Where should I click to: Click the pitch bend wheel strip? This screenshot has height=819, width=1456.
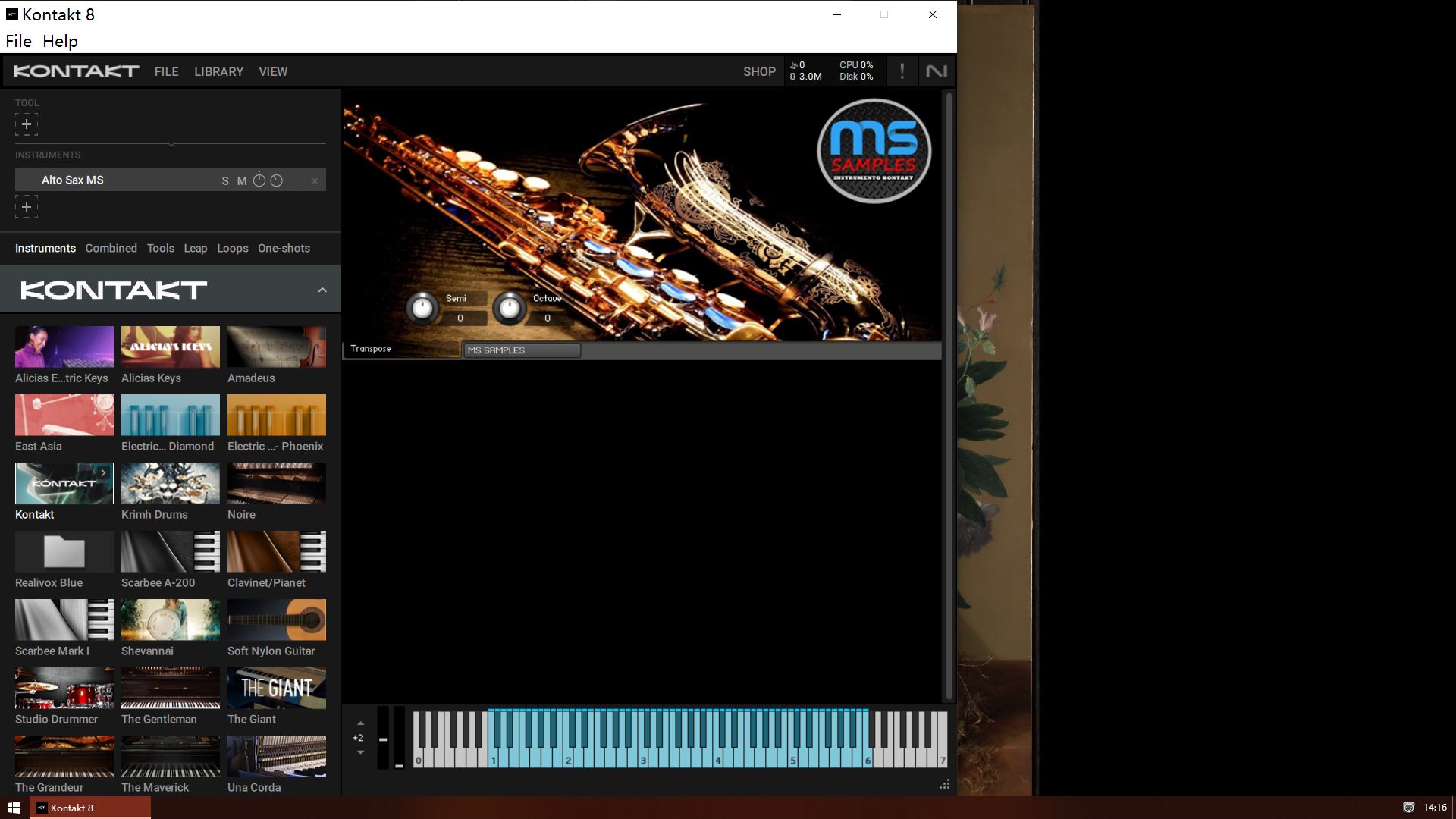coord(383,738)
